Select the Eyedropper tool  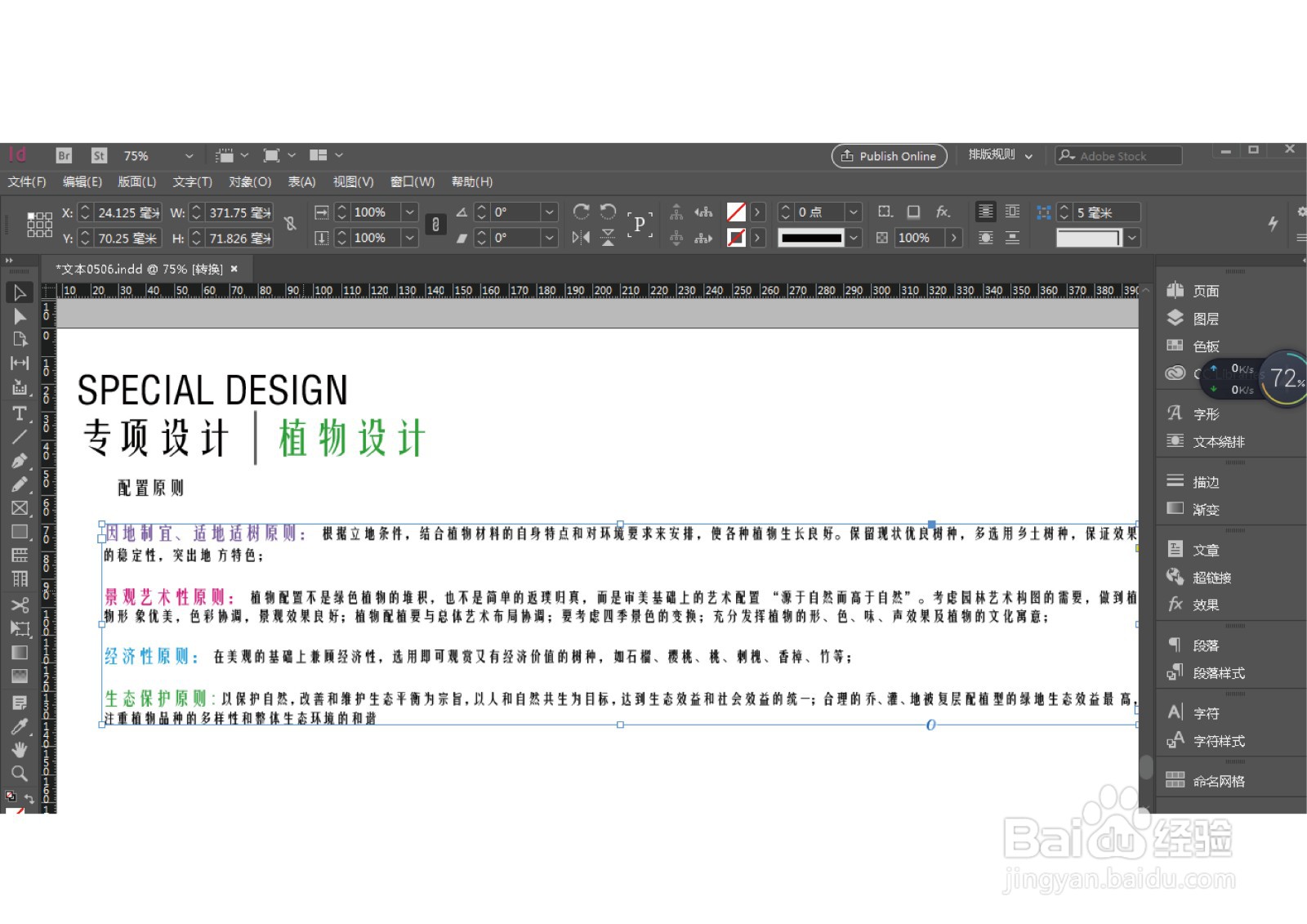[x=20, y=725]
